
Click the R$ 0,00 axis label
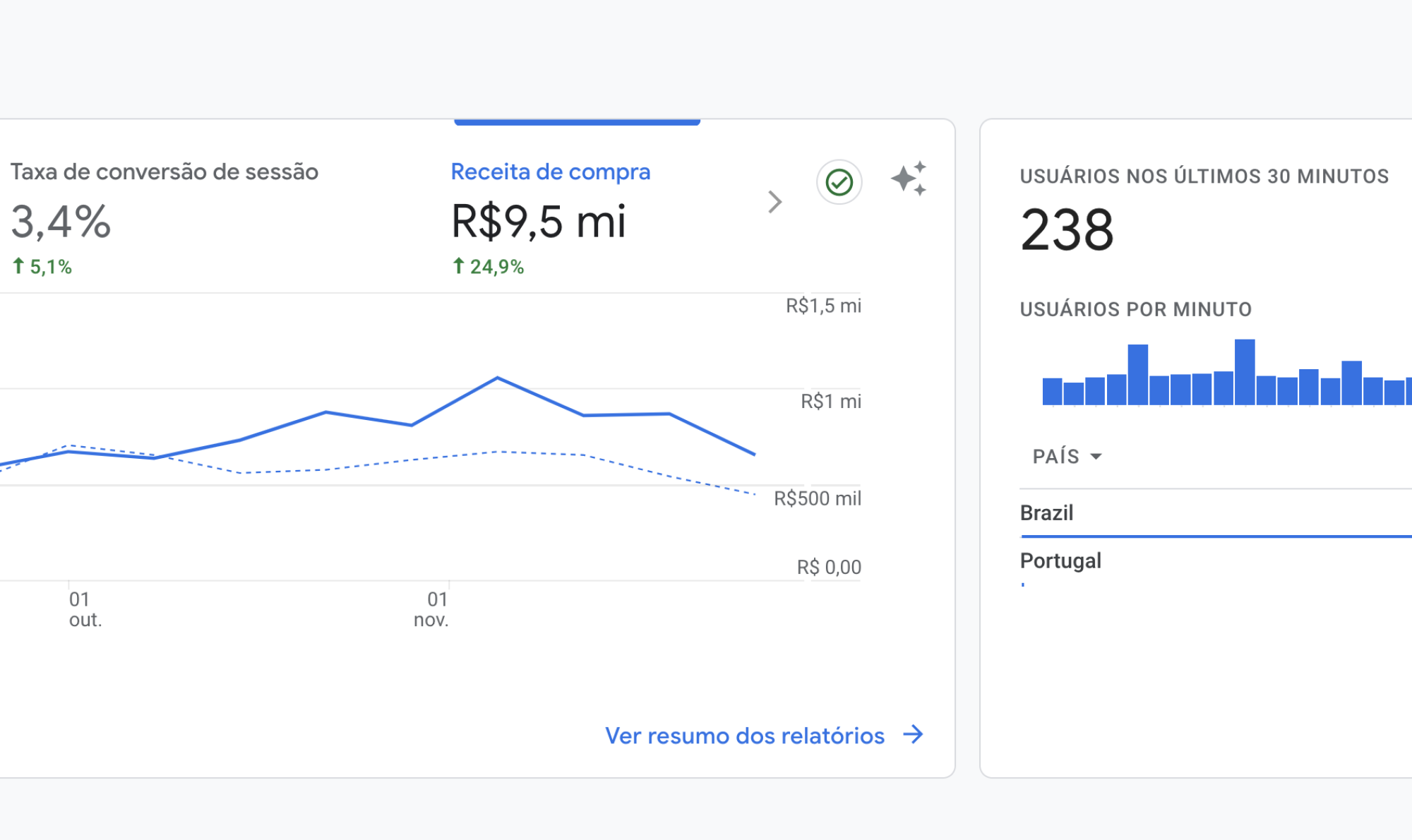(x=829, y=567)
